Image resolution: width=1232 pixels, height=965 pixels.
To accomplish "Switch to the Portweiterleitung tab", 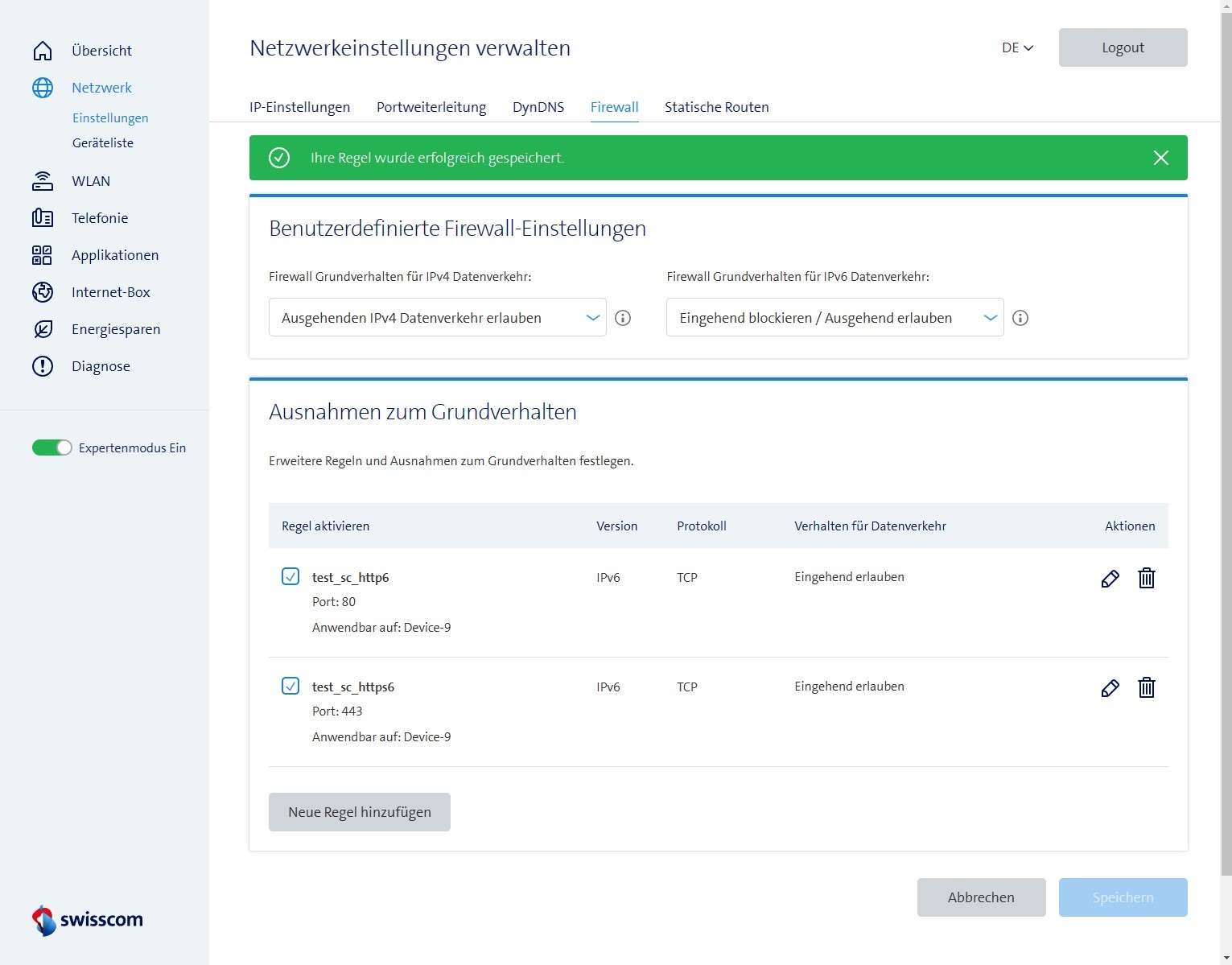I will (x=431, y=107).
